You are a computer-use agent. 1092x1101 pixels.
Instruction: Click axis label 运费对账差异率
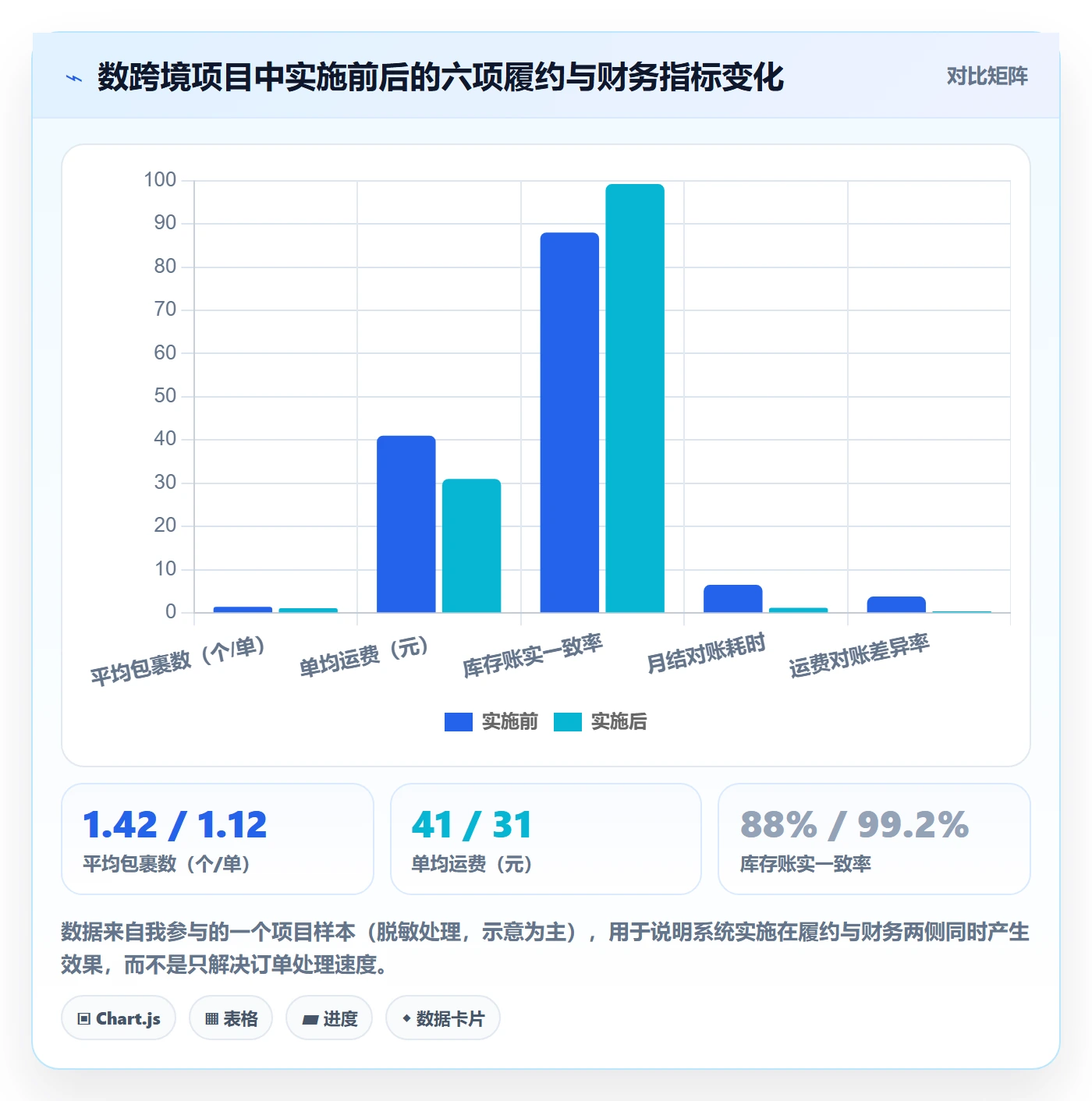click(860, 656)
